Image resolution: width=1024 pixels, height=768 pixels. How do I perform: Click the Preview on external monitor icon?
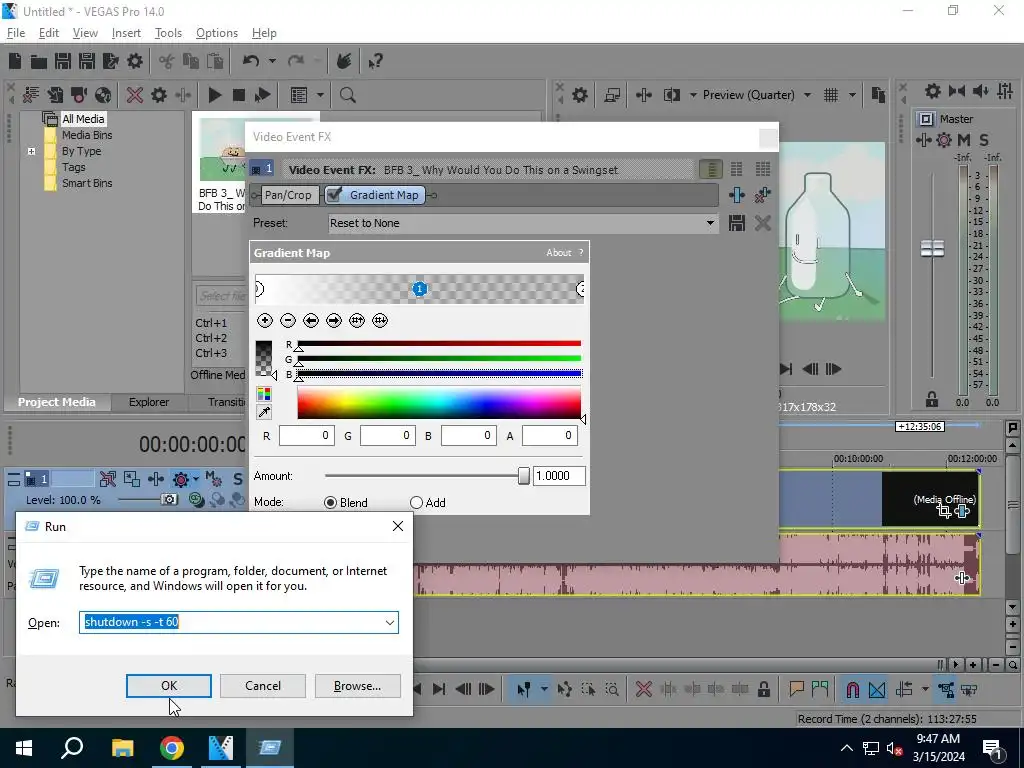(612, 95)
